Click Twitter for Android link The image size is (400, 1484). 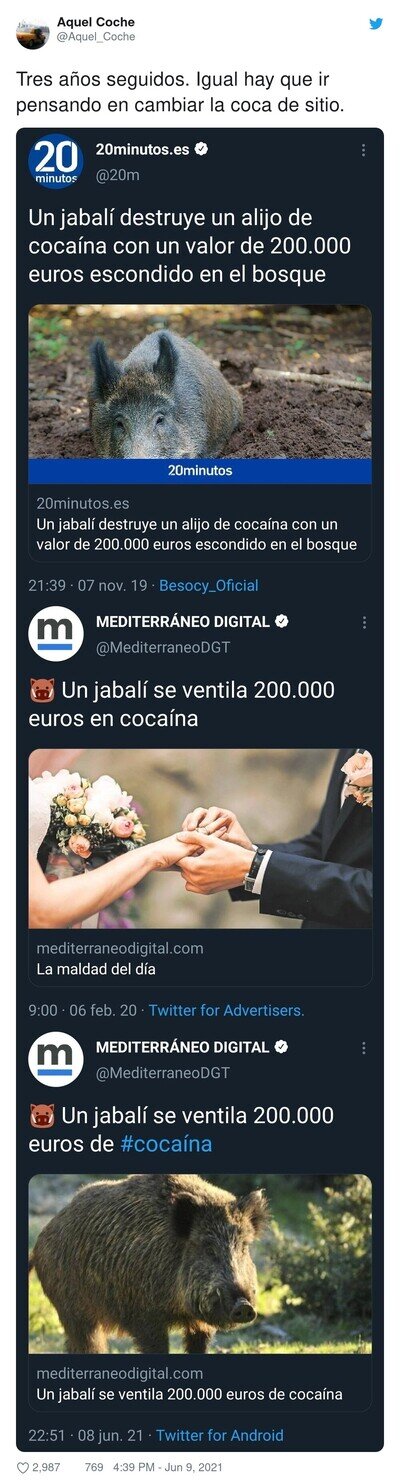point(220,1435)
